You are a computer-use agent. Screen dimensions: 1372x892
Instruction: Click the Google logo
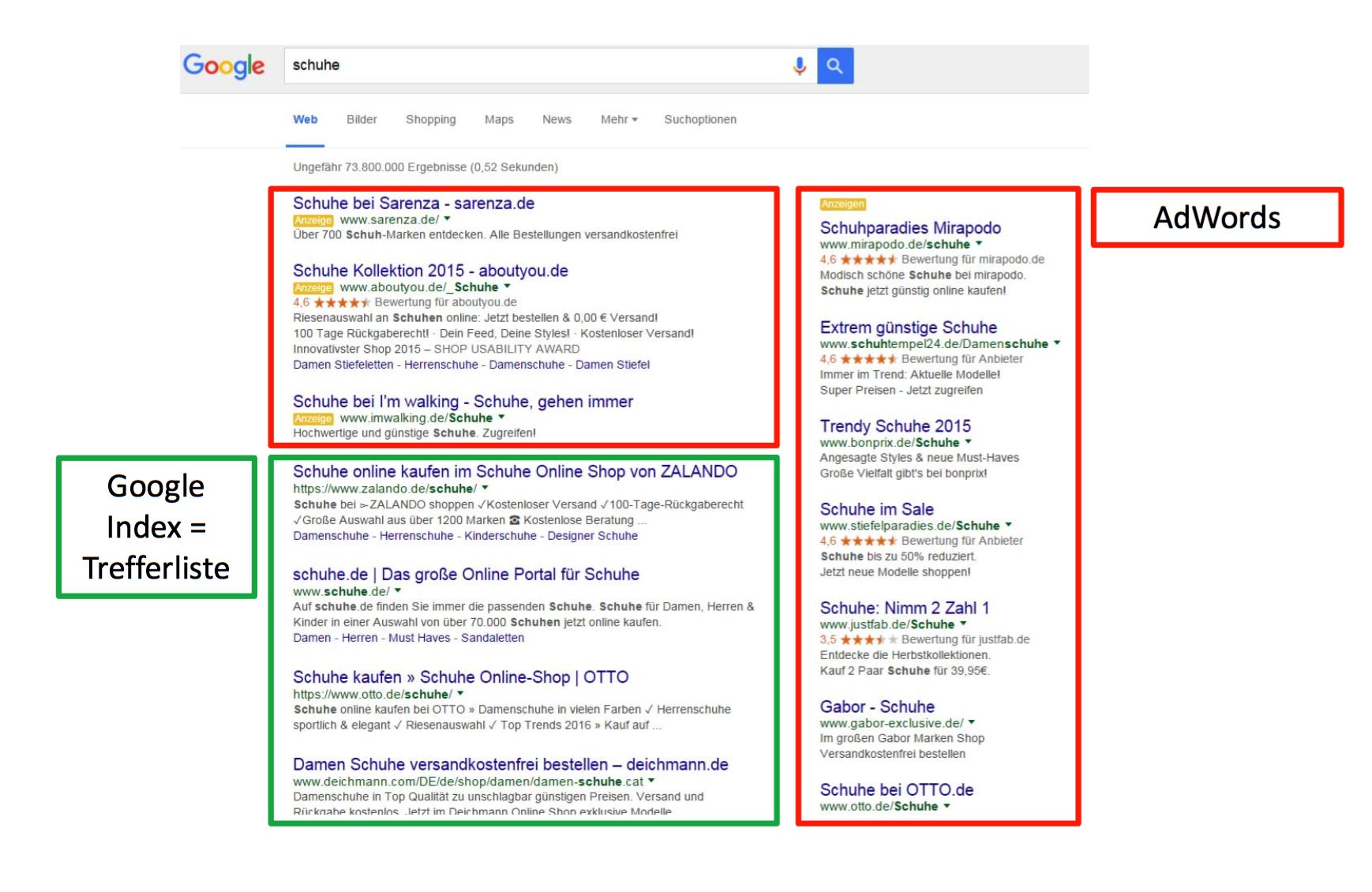tap(224, 66)
